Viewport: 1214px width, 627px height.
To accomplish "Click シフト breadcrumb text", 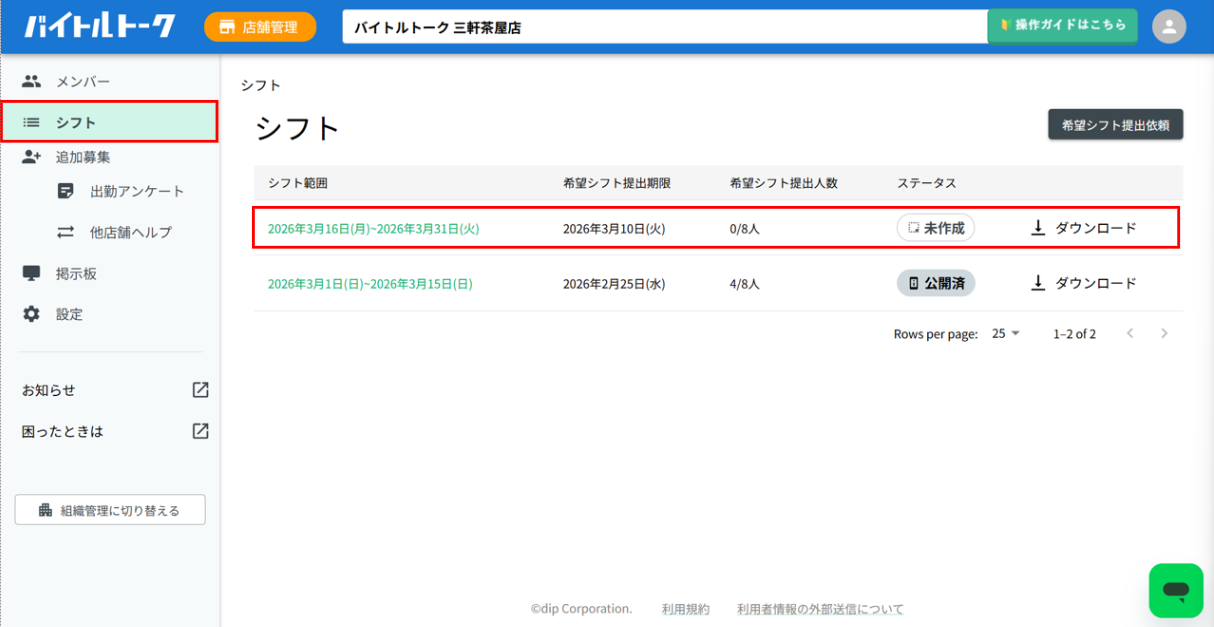I will [x=260, y=85].
